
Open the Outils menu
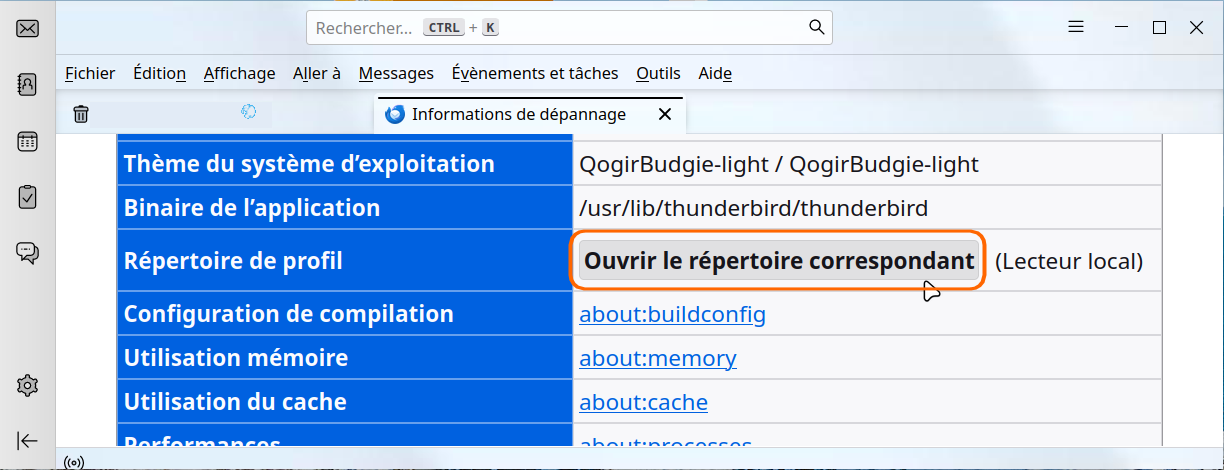[658, 73]
